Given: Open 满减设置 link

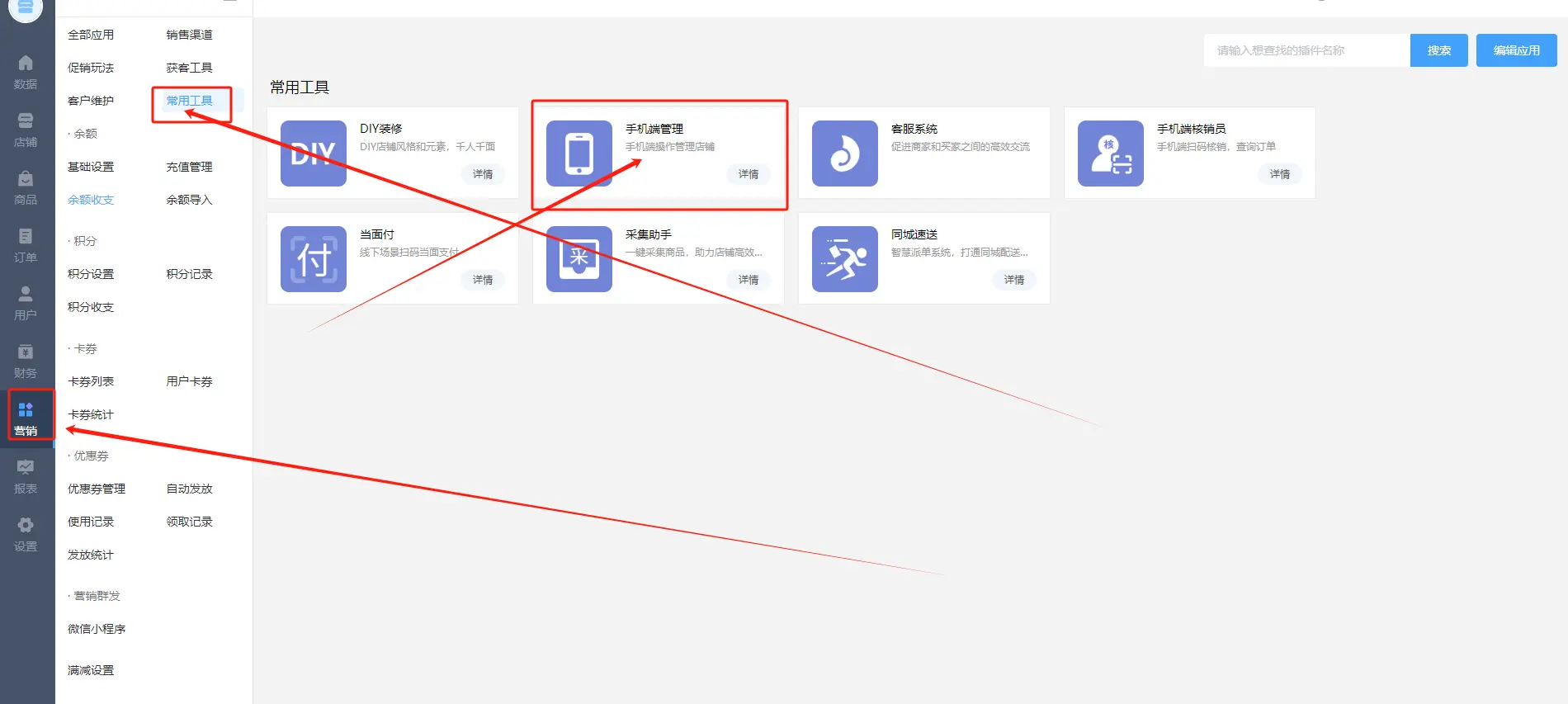Looking at the screenshot, I should coord(91,670).
